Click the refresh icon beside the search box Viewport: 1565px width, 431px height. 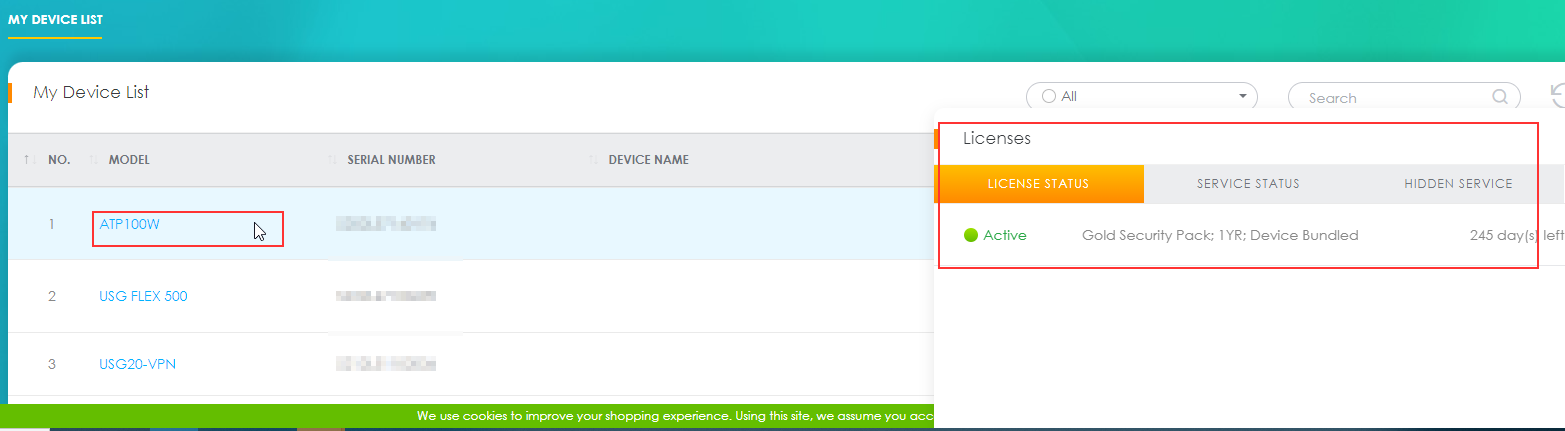[1557, 96]
